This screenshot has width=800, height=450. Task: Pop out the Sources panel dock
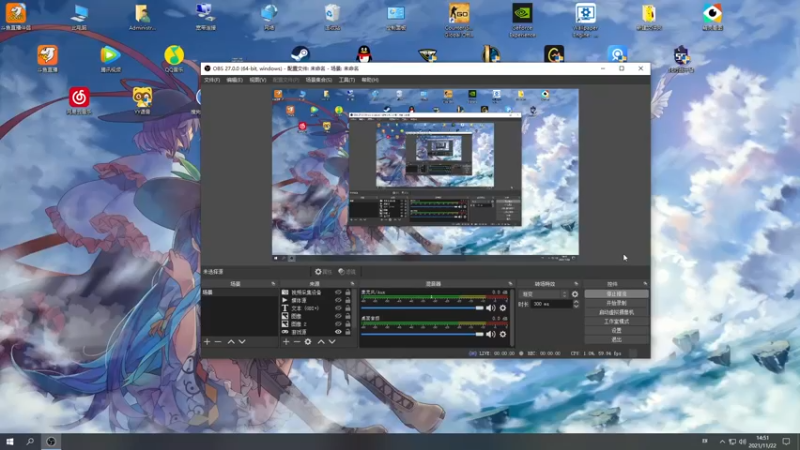[x=352, y=284]
